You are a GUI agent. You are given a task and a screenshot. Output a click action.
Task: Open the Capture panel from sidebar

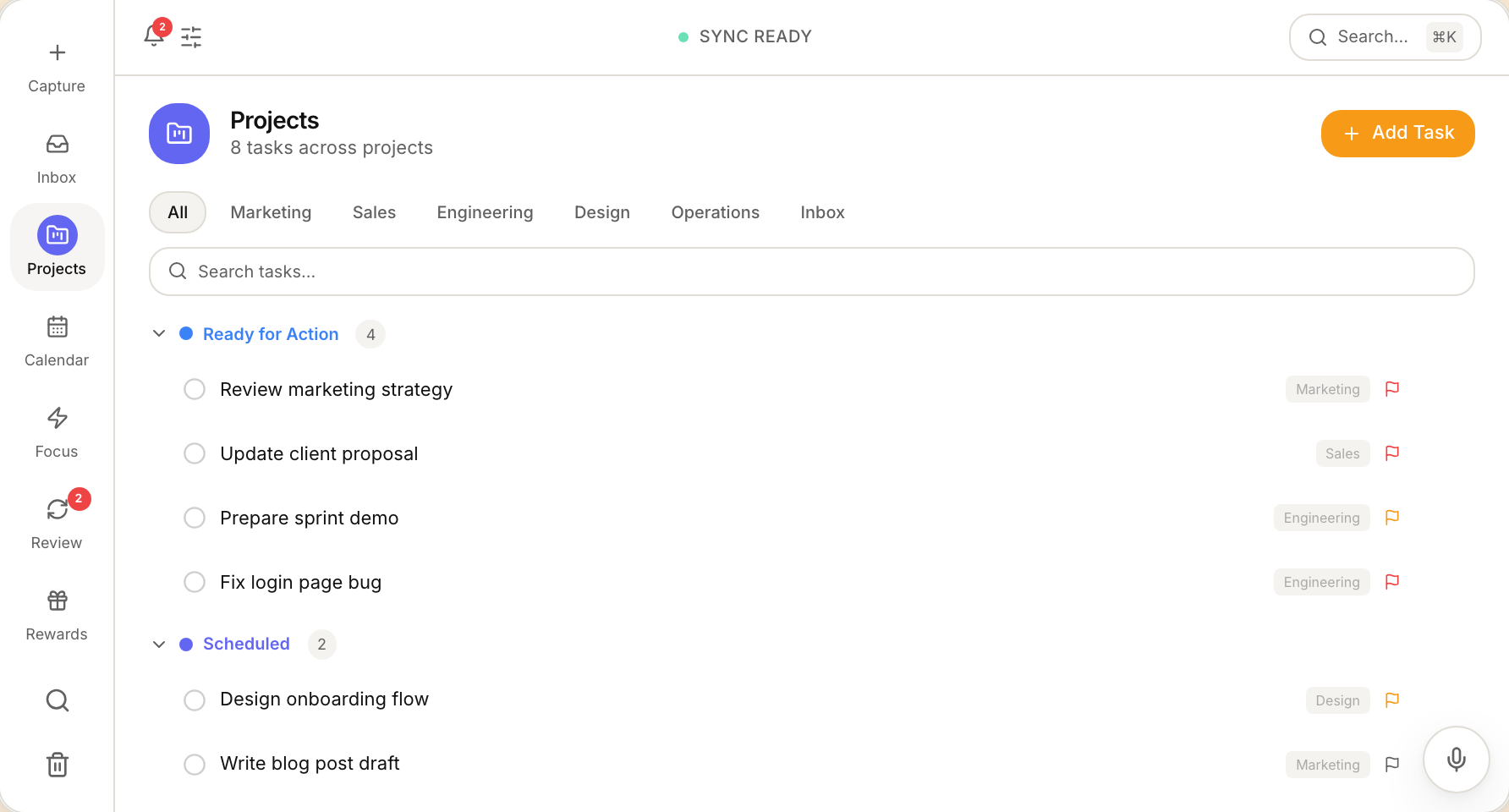coord(57,66)
